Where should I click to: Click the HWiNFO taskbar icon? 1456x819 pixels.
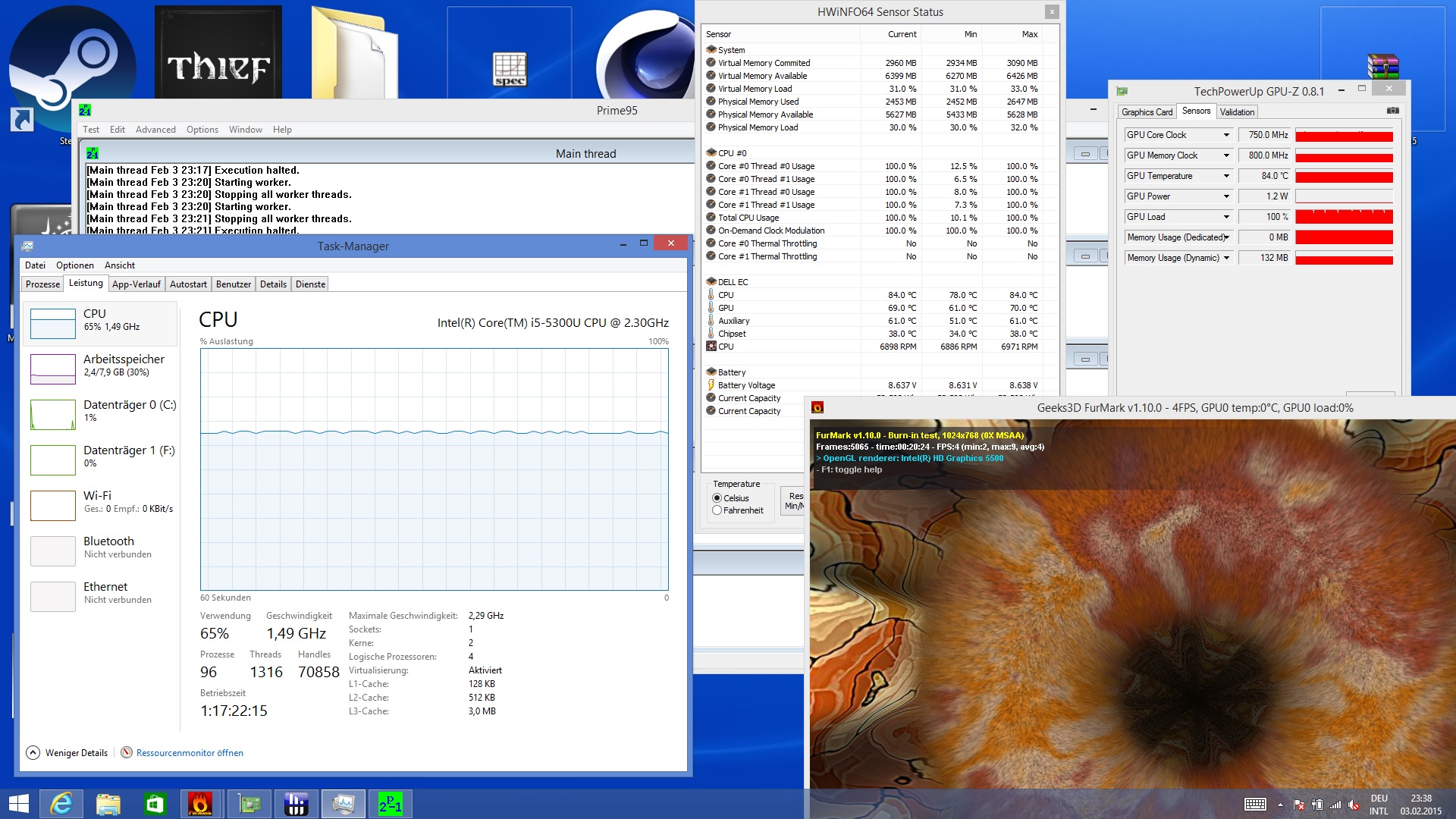(296, 803)
